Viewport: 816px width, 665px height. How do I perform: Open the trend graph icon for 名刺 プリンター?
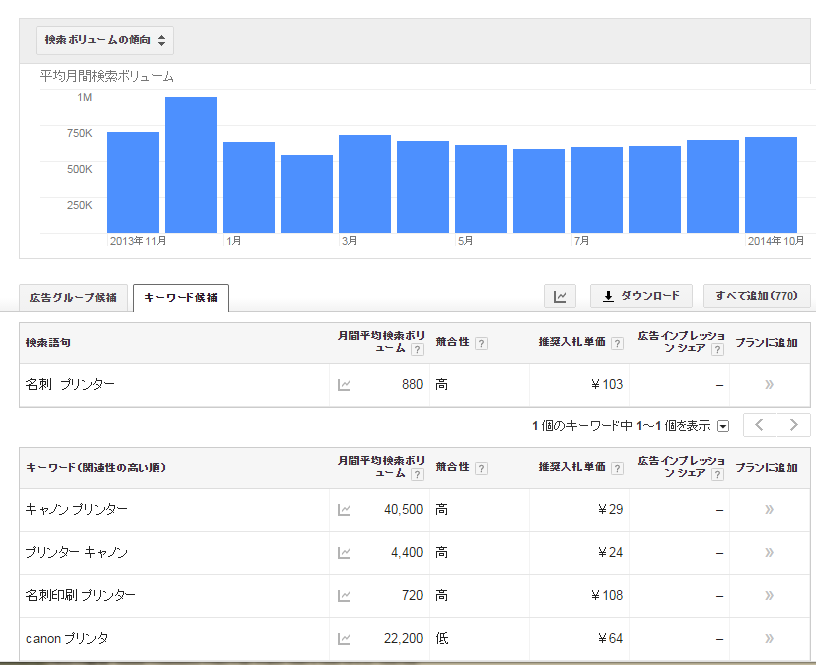point(345,386)
